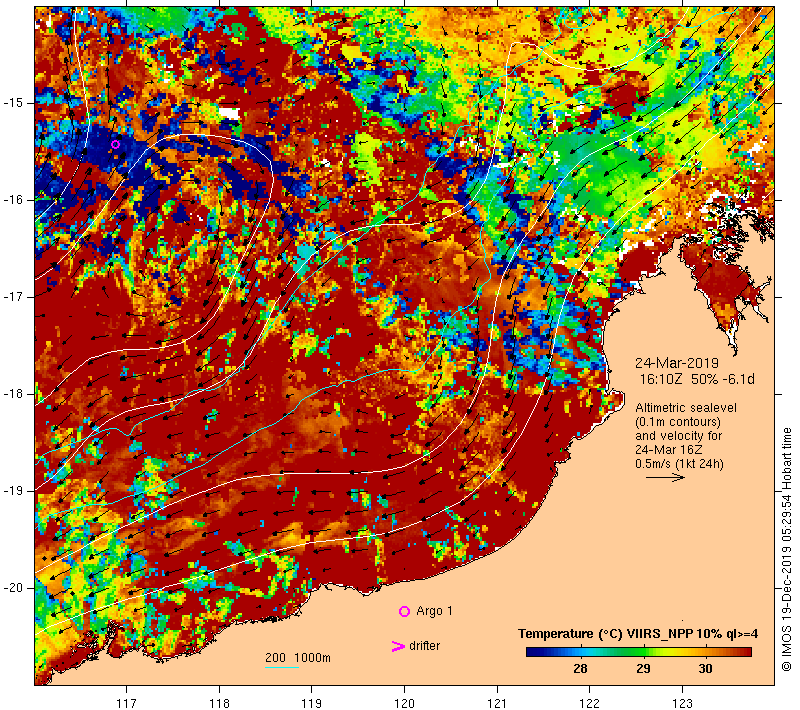The height and width of the screenshot is (710, 800).
Task: Click the 'and velocity for' caption line
Action: (x=679, y=436)
